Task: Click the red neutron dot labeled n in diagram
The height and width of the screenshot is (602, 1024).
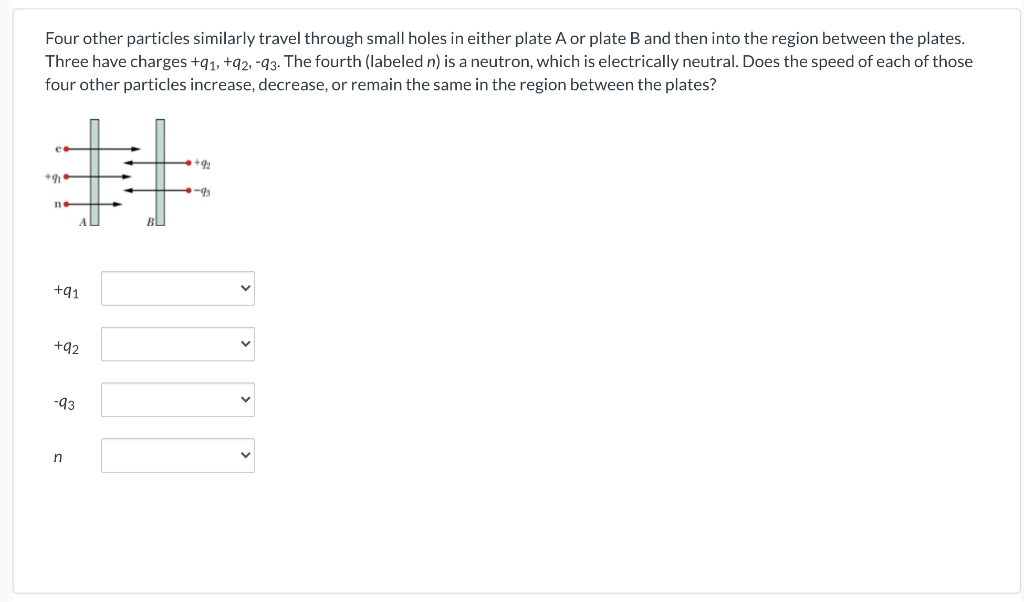Action: click(x=67, y=204)
